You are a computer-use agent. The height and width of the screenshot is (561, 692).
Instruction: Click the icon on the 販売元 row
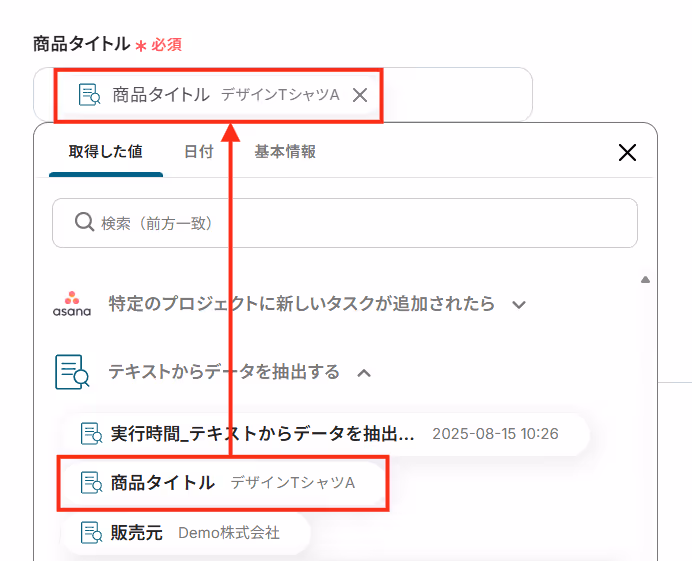[91, 533]
